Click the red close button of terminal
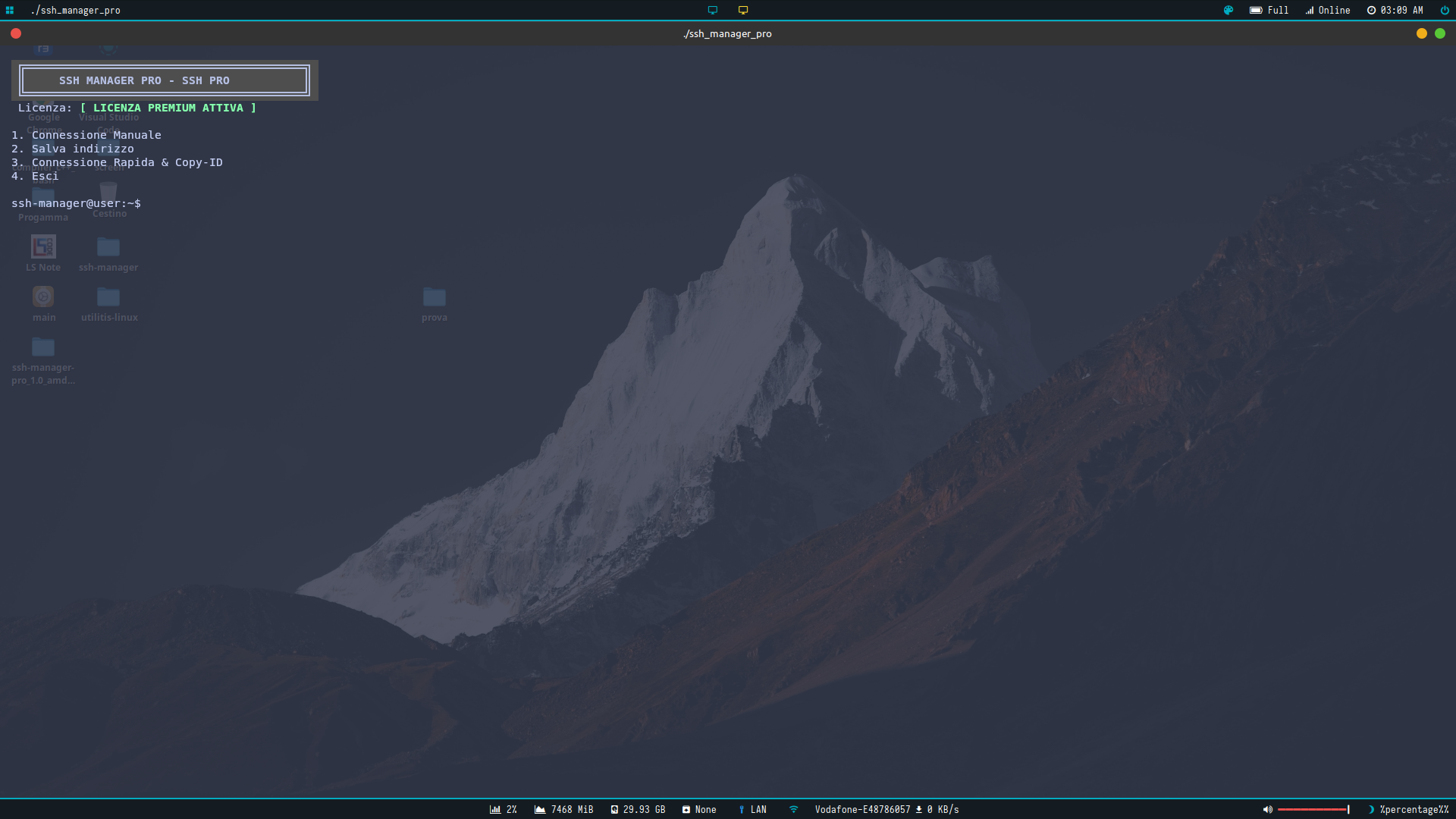 coord(16,33)
